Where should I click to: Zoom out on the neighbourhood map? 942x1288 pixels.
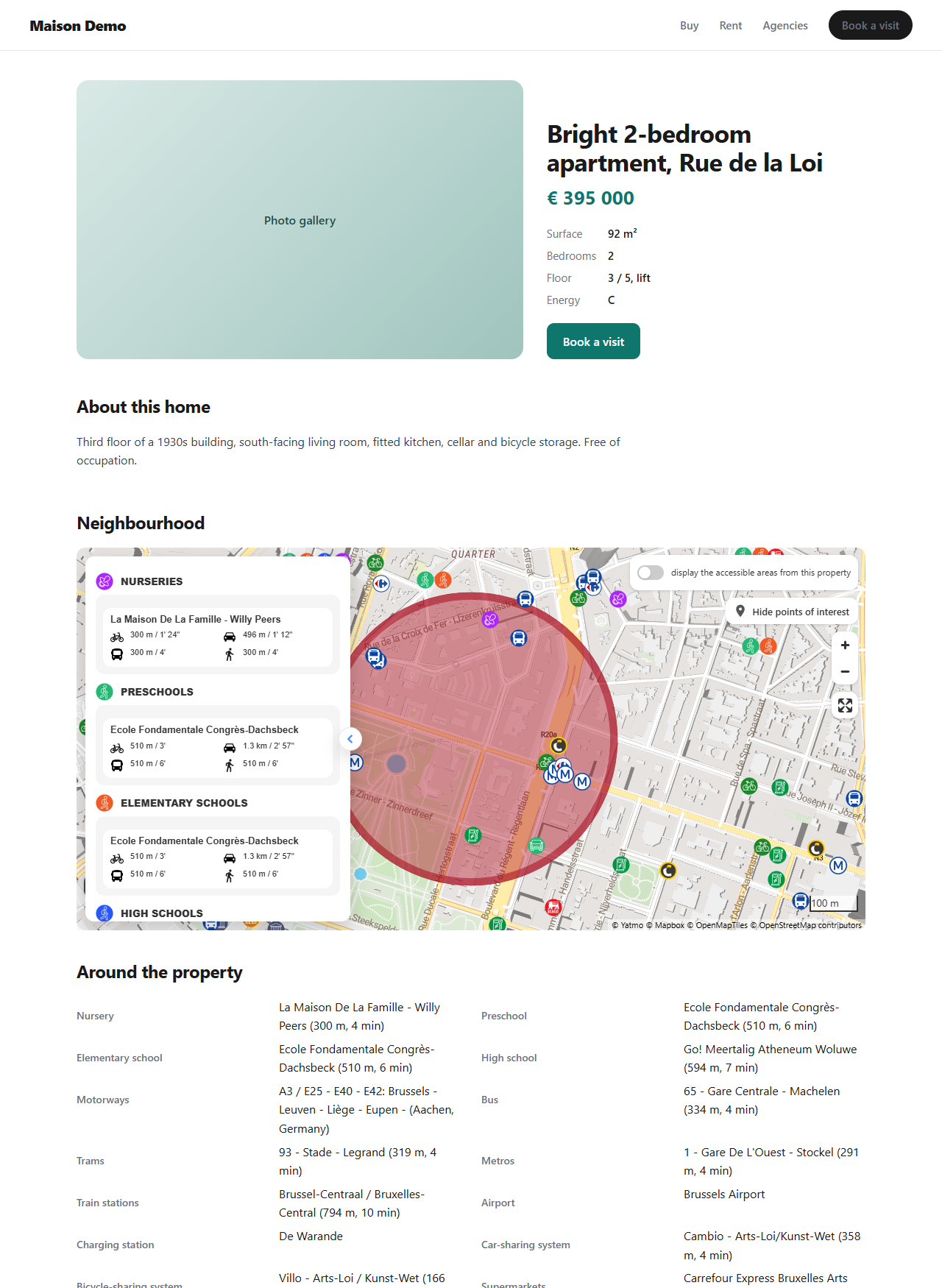(x=845, y=671)
